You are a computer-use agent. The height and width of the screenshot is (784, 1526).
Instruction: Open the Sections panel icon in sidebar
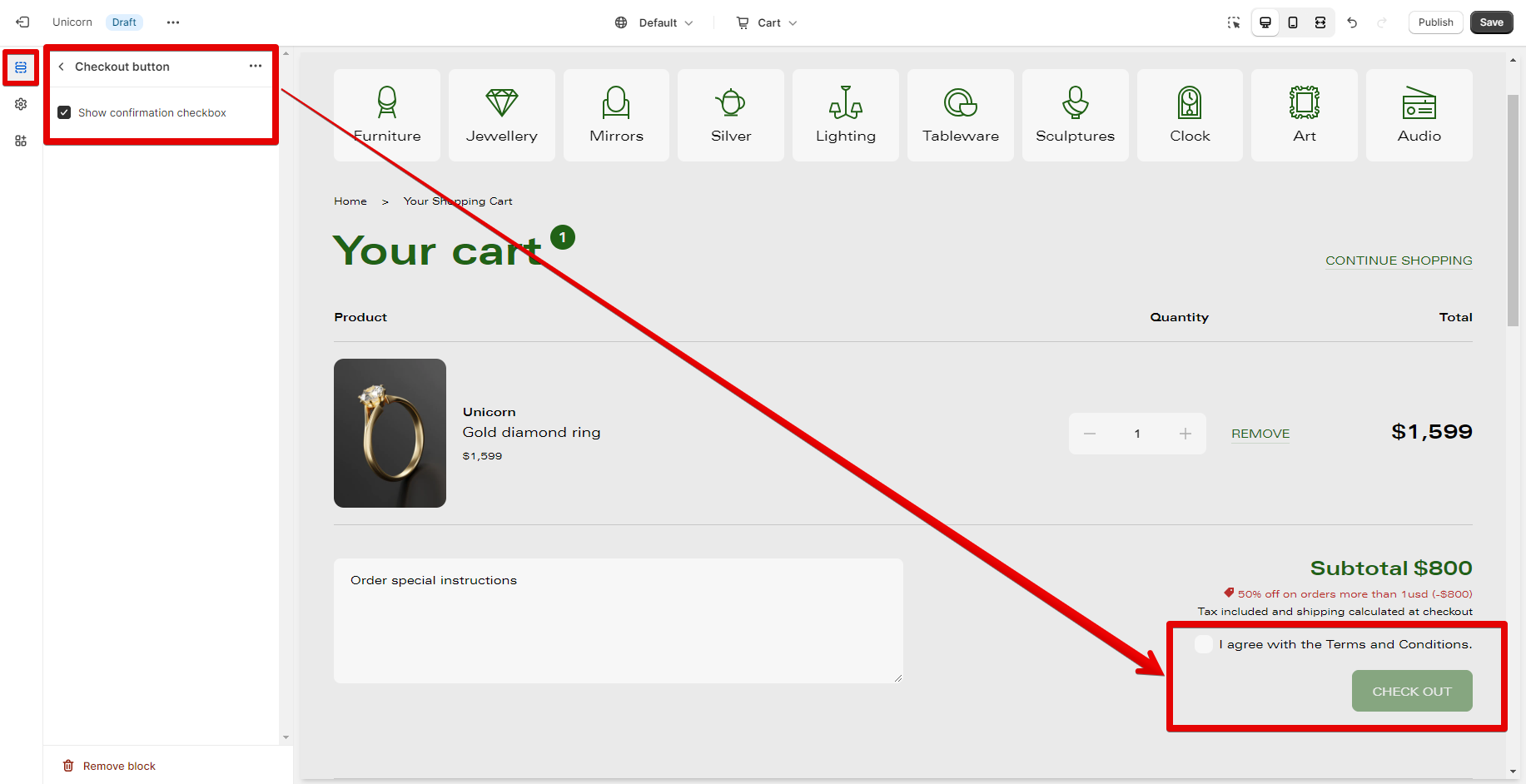pos(21,67)
